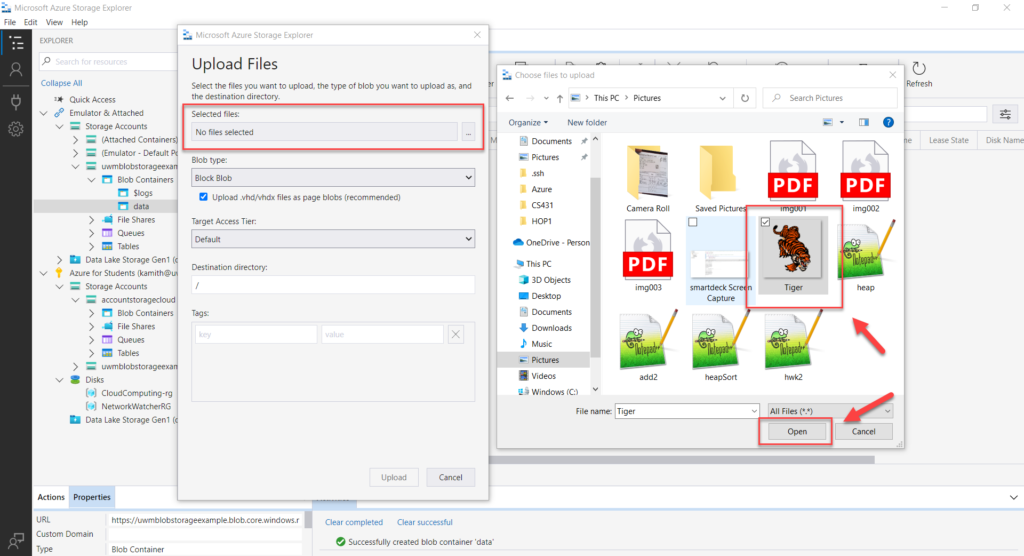Click the file dialog folder tree scrollbar
Image resolution: width=1024 pixels, height=556 pixels.
[x=595, y=269]
